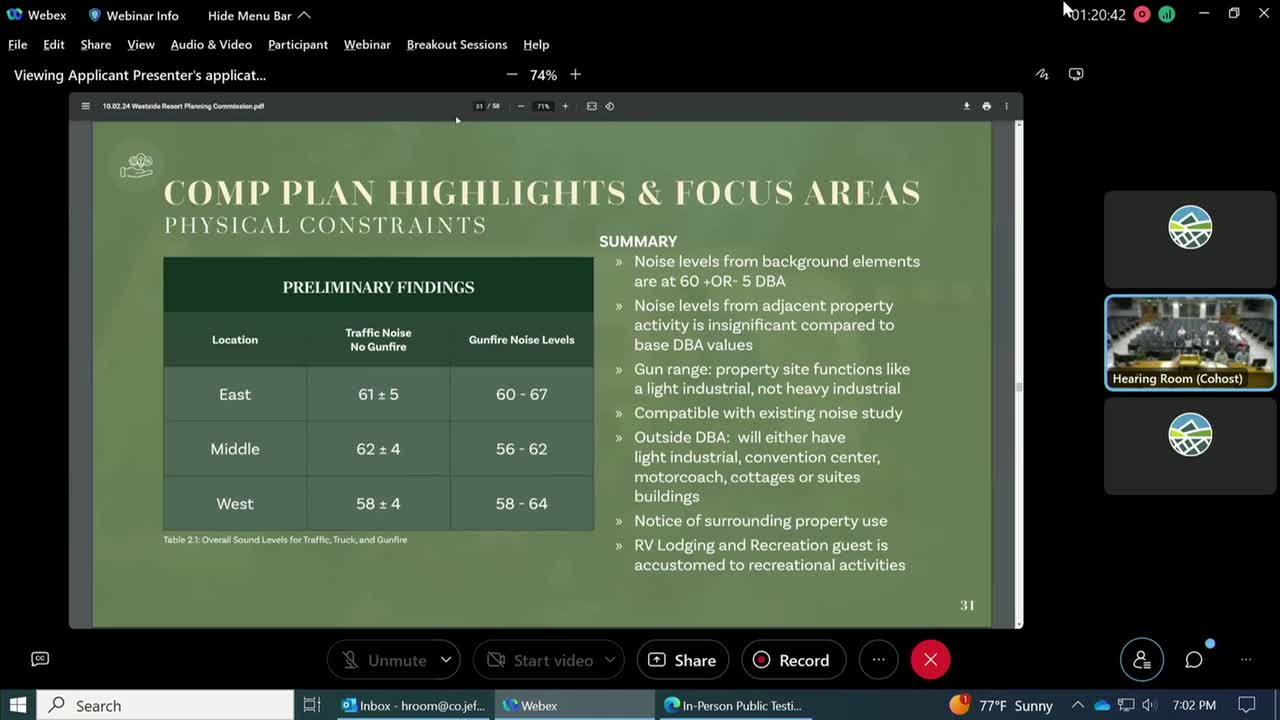Click the PDF rotate icon
This screenshot has height=720, width=1280.
610,106
